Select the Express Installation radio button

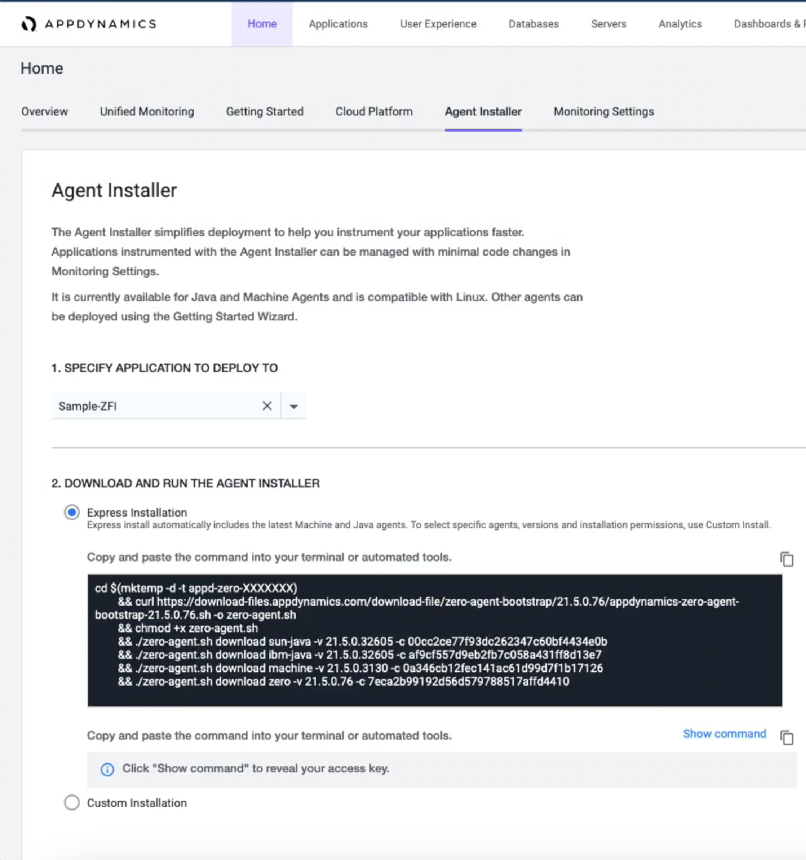click(72, 512)
